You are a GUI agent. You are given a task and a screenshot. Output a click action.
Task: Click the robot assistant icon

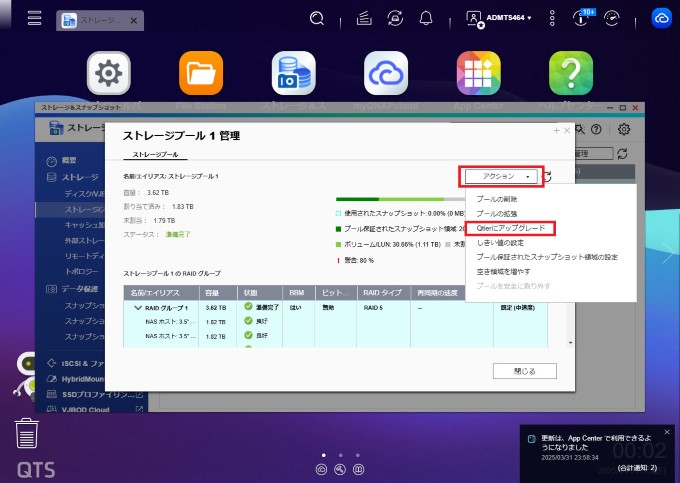pos(26,374)
